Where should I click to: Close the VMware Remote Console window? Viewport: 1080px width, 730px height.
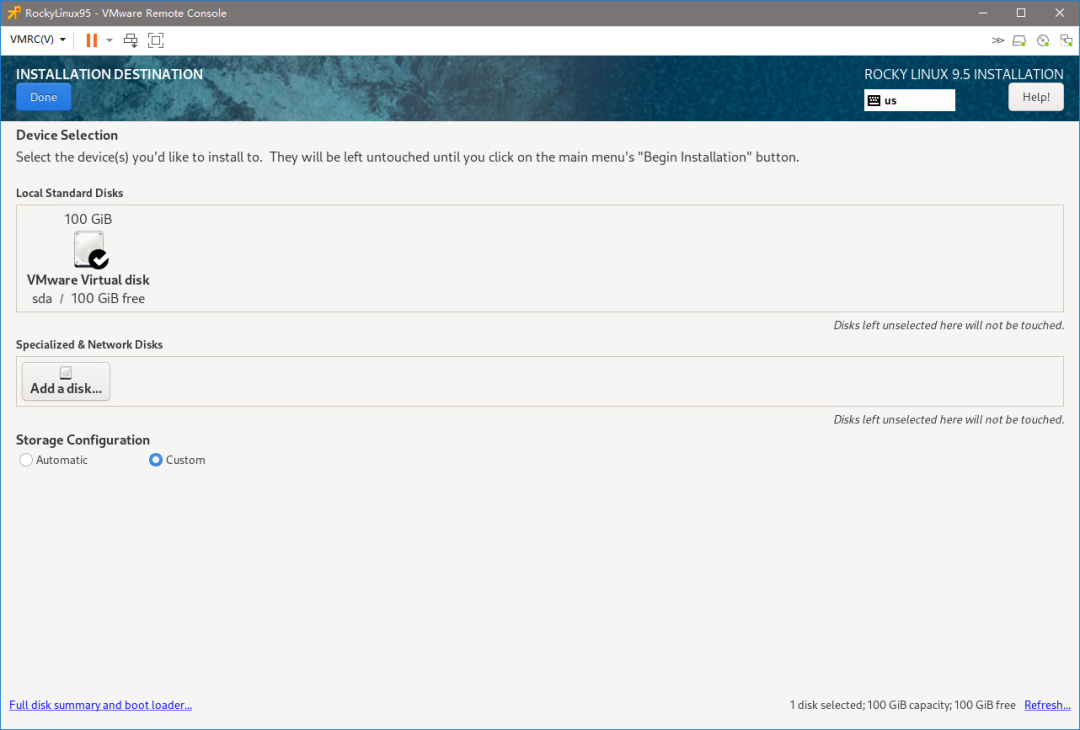(1059, 13)
